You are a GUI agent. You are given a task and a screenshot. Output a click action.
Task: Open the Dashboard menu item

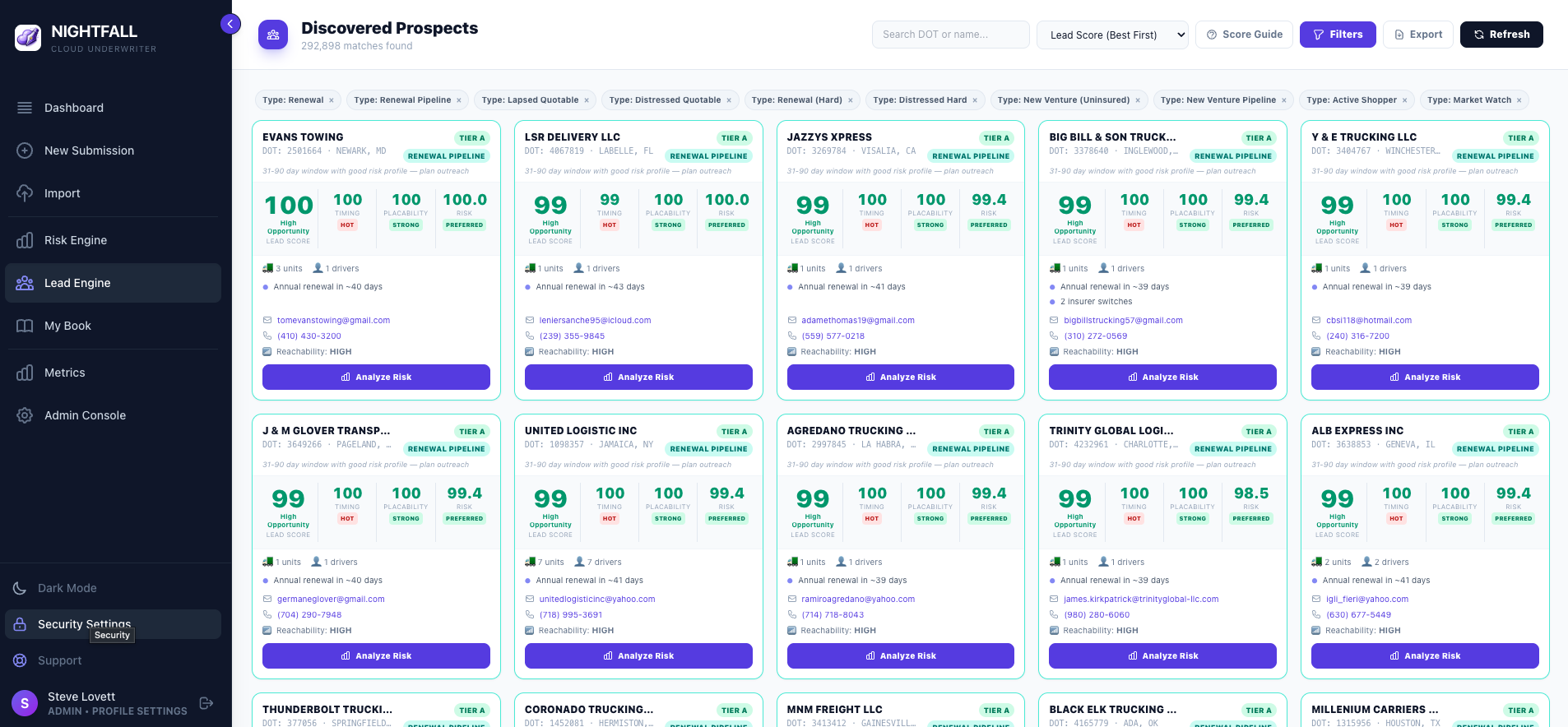point(113,108)
